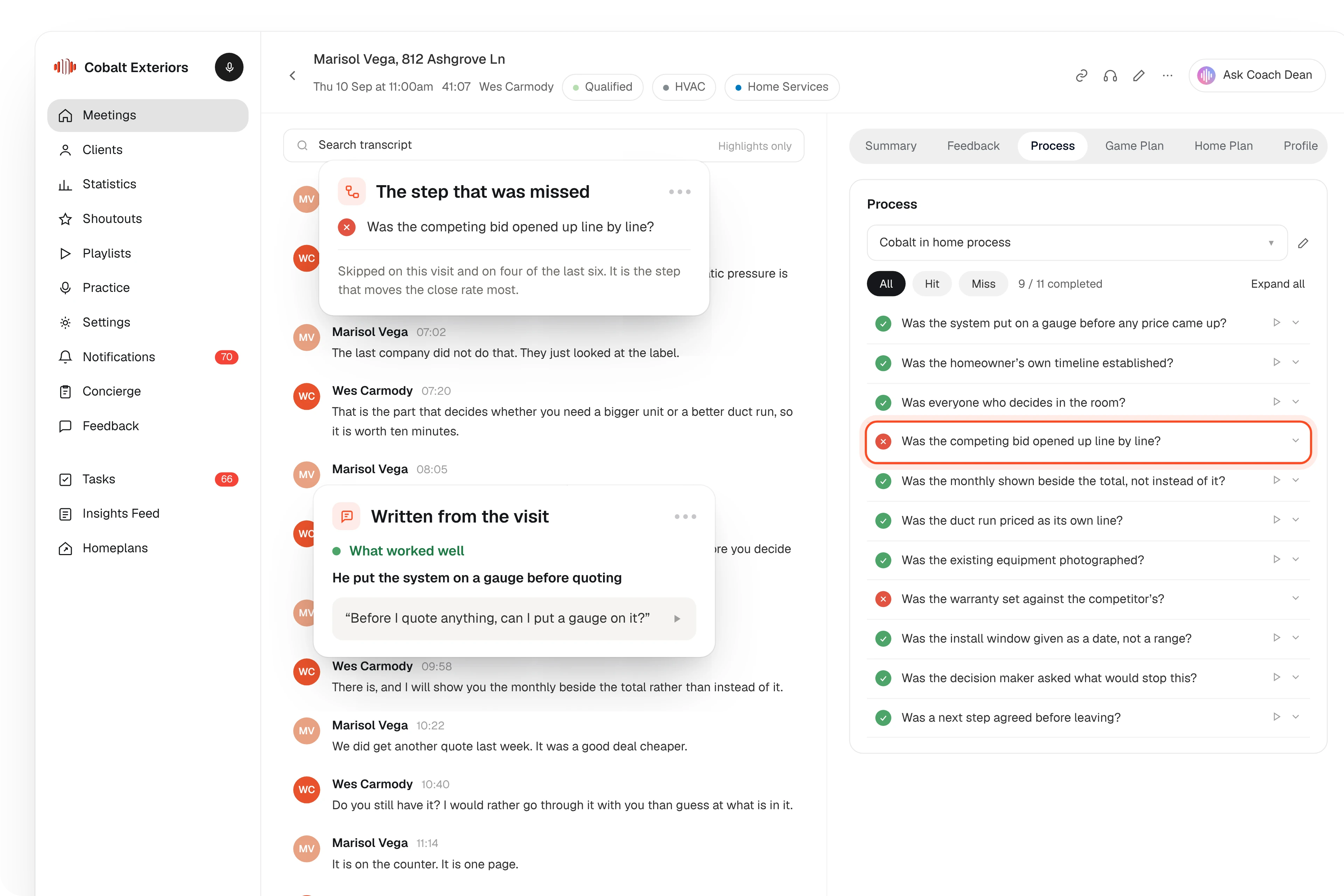
Task: Select the Process tab
Action: [1052, 146]
